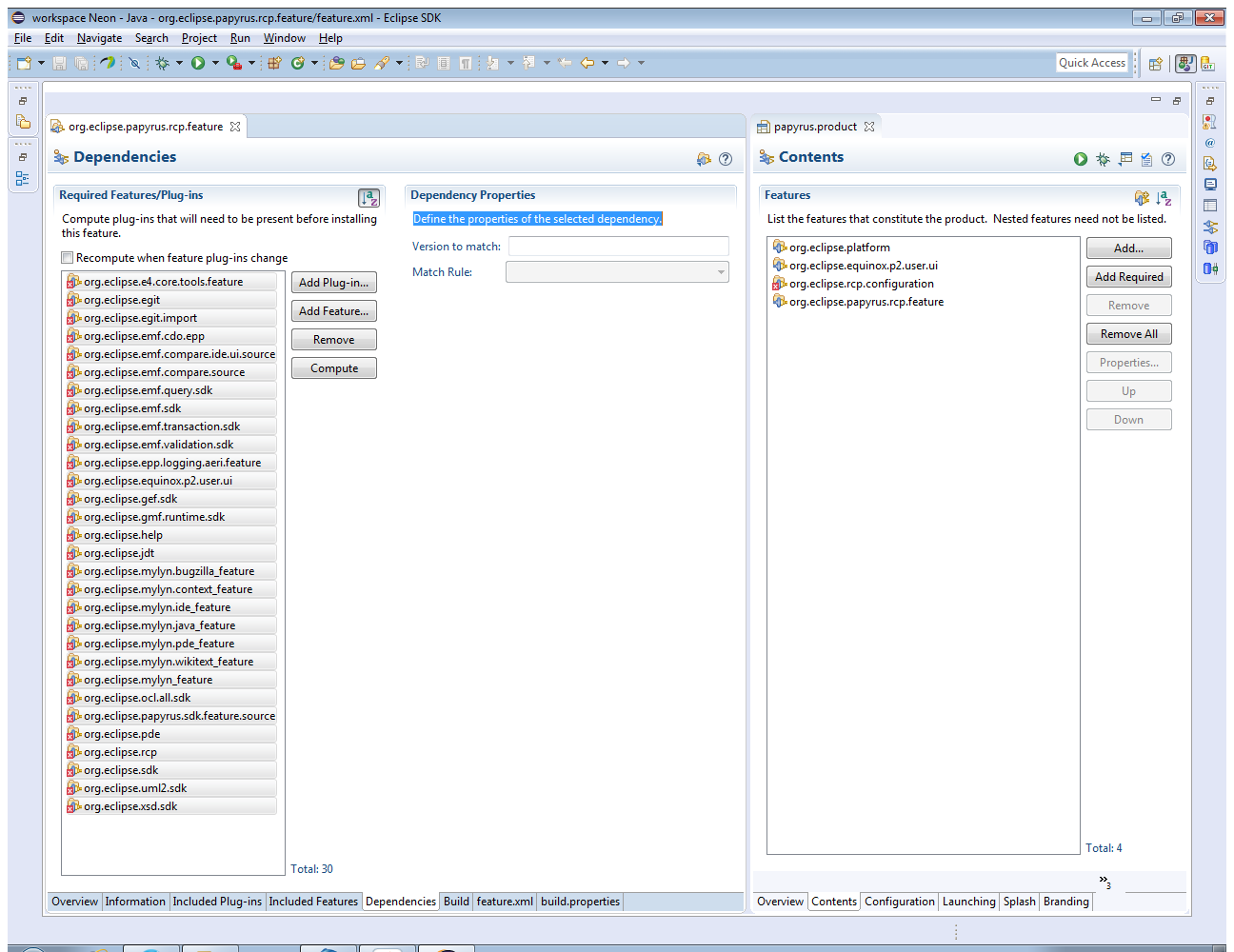1234x952 pixels.
Task: Click Run Last Tool icon with red toolbox
Action: pos(234,63)
